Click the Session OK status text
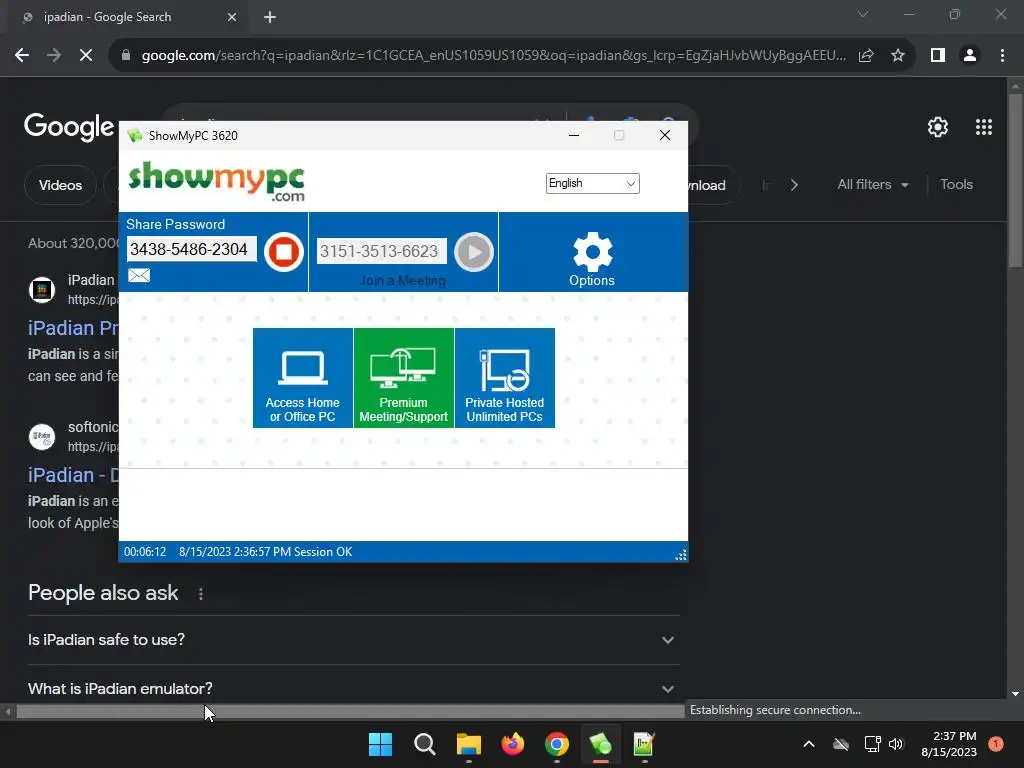This screenshot has width=1024, height=768. point(323,552)
